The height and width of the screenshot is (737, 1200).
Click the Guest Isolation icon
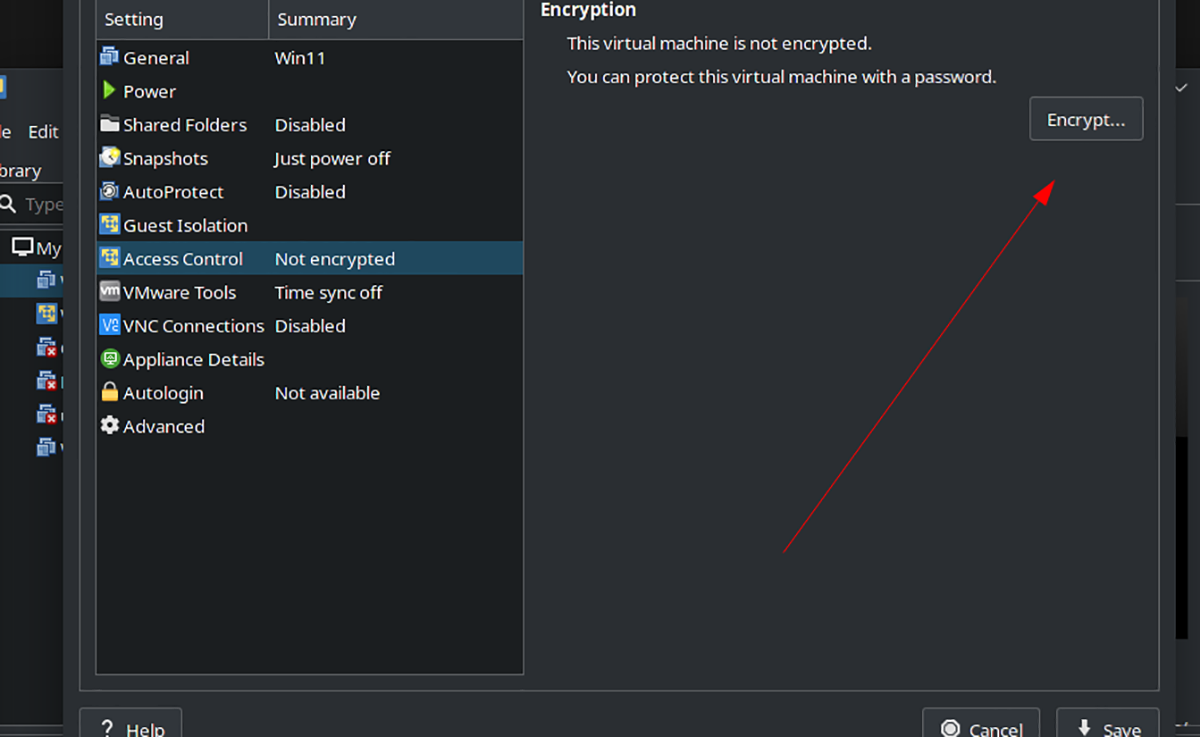[x=109, y=225]
